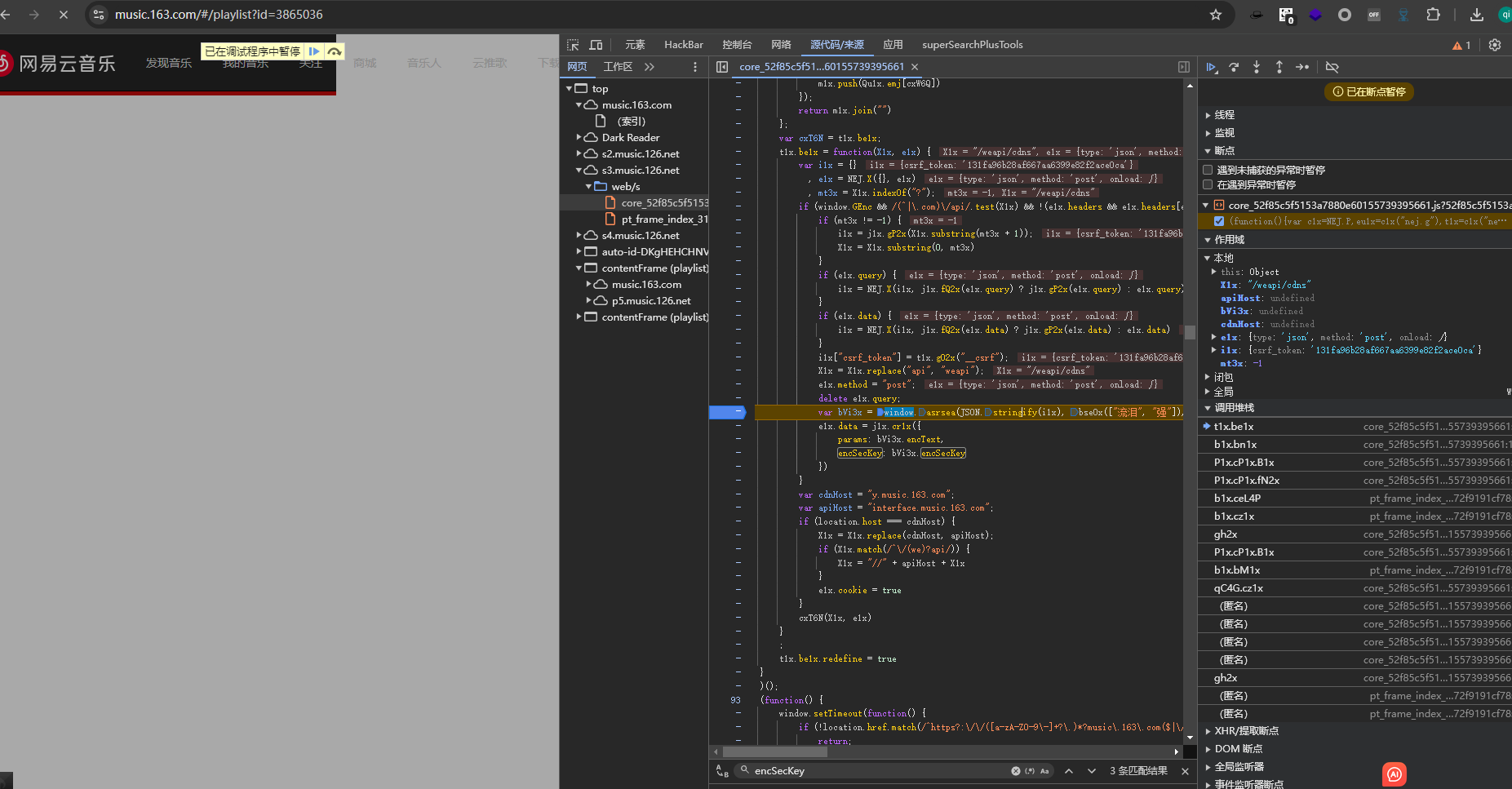Open the 控制台 console tab
Image resolution: width=1512 pixels, height=789 pixels.
(x=736, y=45)
